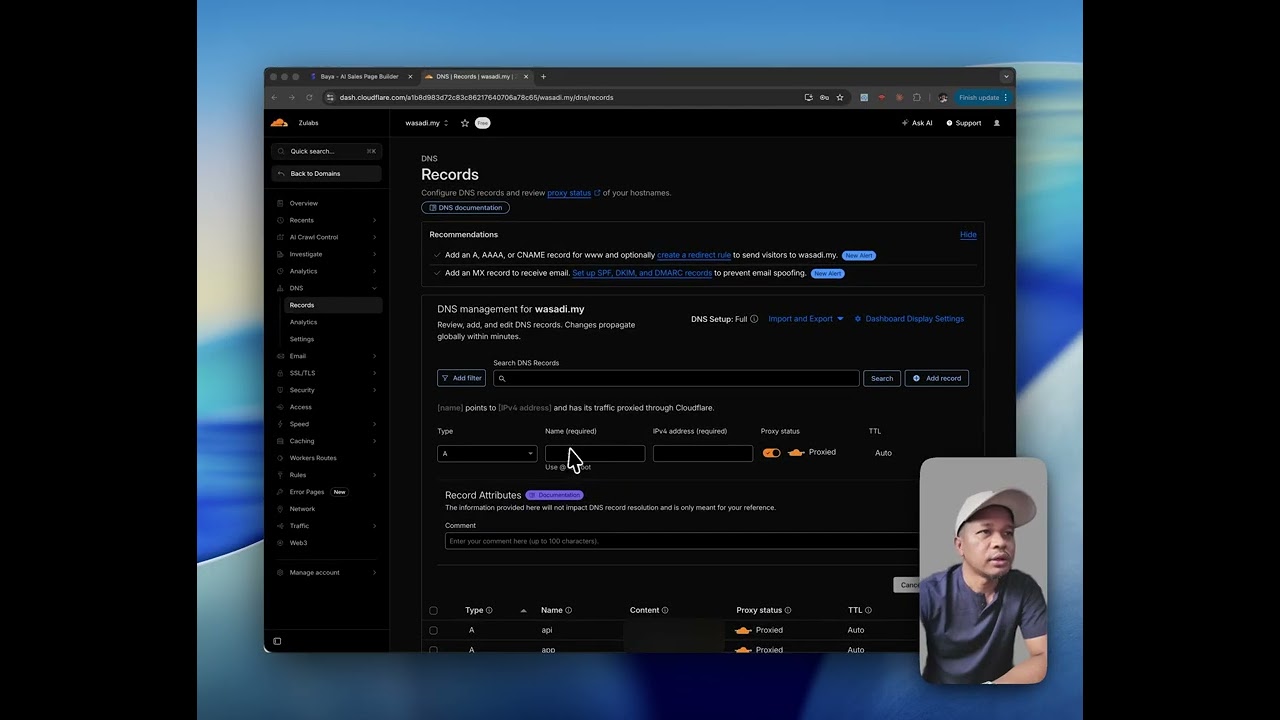Check the select-all records checkbox
Viewport: 1280px width, 720px height.
(433, 610)
